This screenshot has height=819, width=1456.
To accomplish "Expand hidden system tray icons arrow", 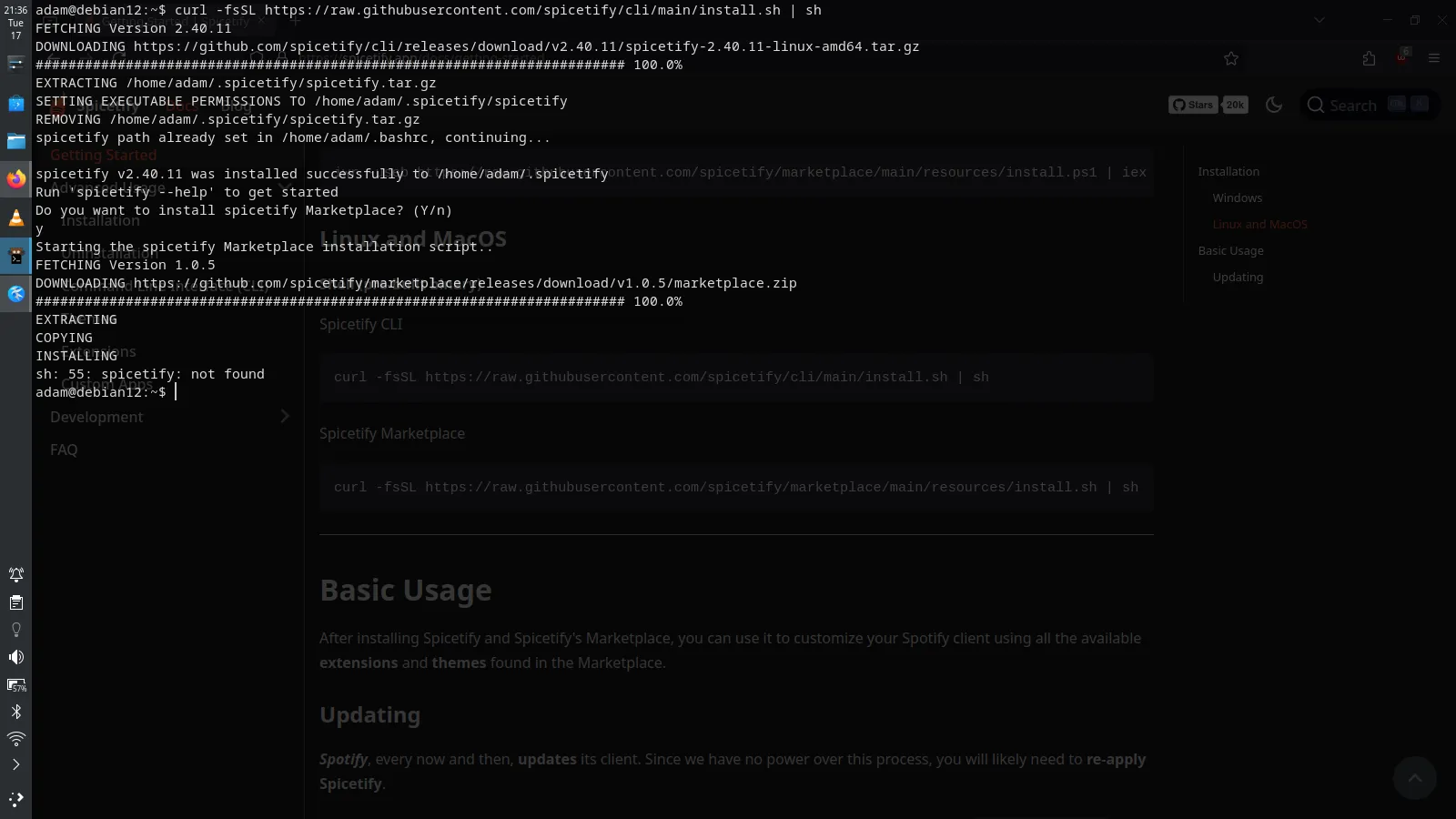I will coord(16,764).
